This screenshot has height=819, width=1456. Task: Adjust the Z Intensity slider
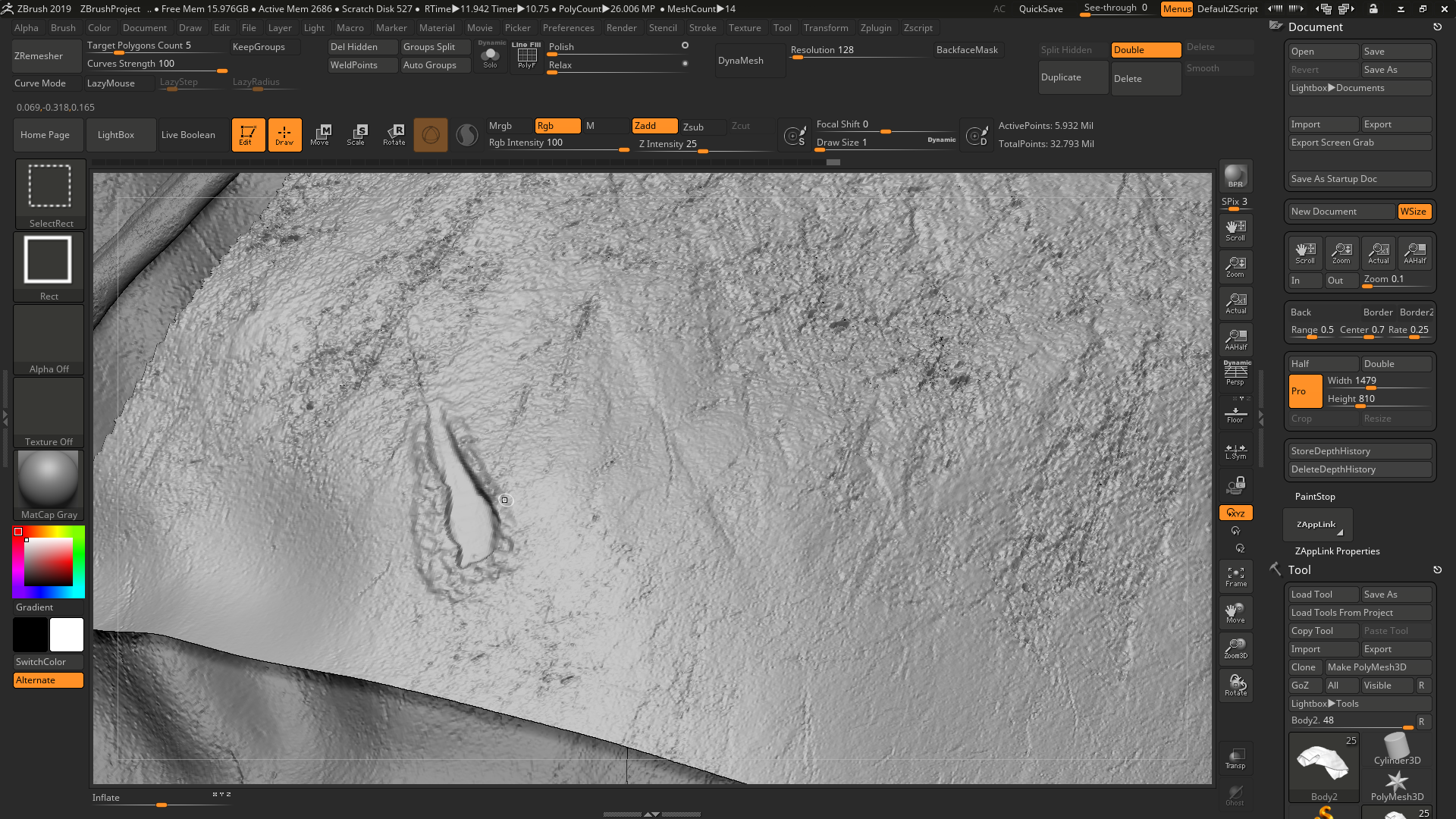click(703, 144)
